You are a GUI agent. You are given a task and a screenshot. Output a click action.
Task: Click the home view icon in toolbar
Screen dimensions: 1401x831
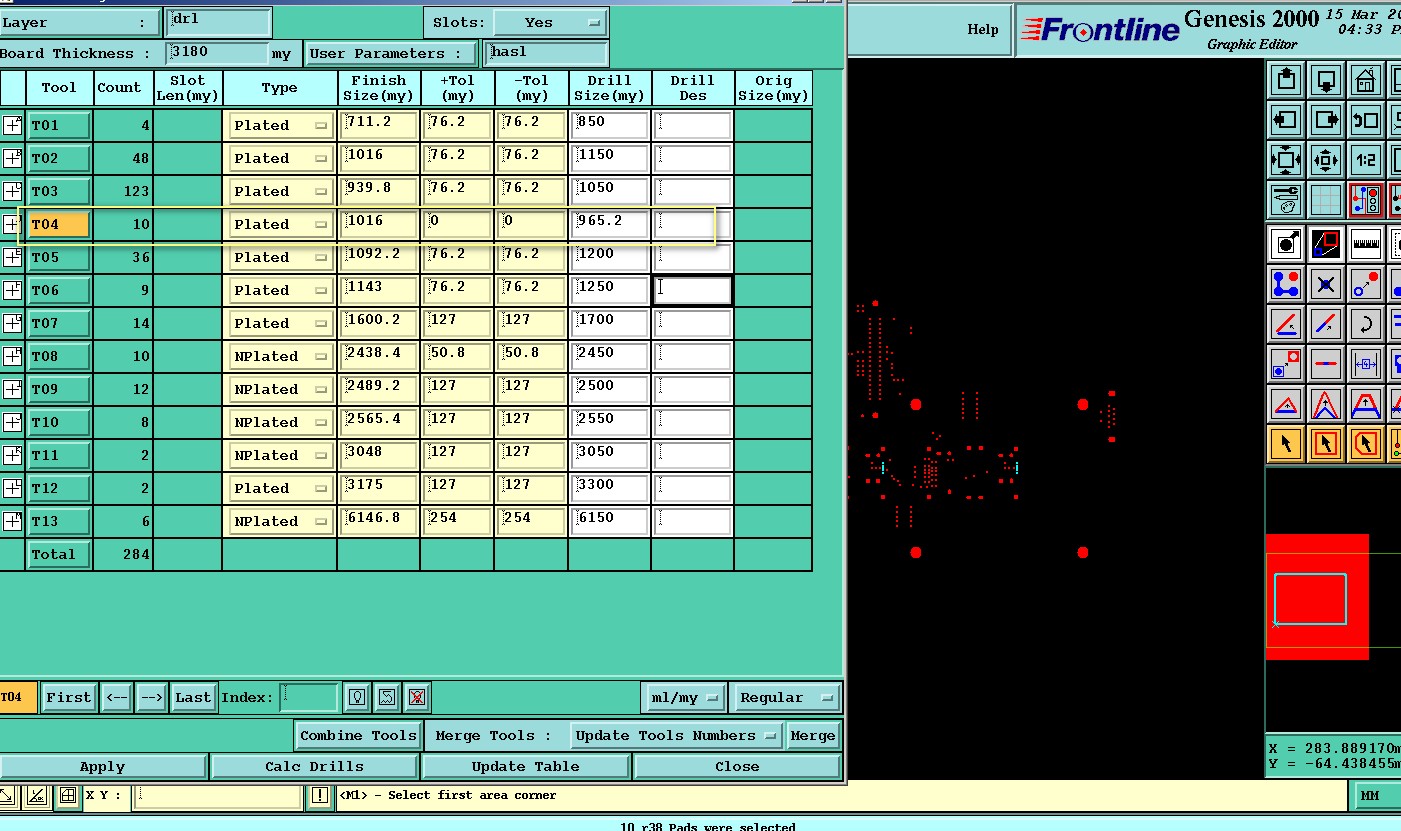coord(1365,79)
